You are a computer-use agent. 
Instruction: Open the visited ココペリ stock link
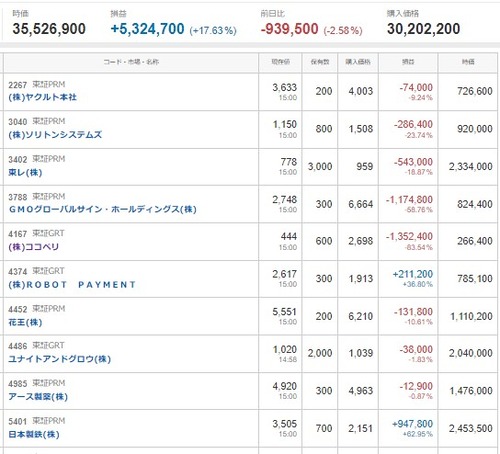[34, 247]
